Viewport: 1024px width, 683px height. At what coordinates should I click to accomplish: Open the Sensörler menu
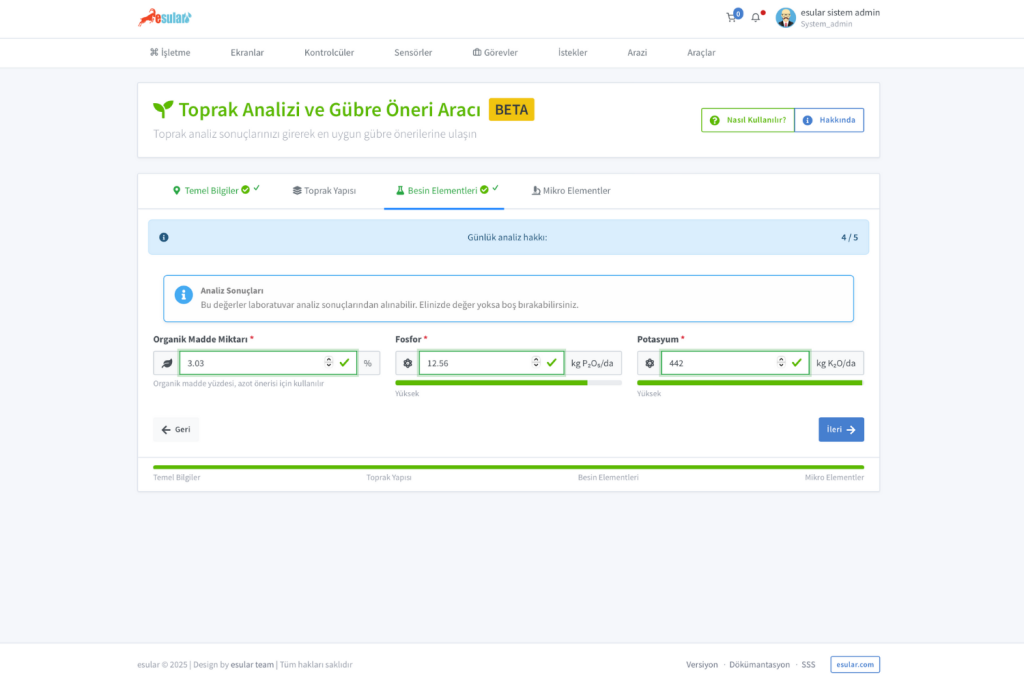(413, 52)
